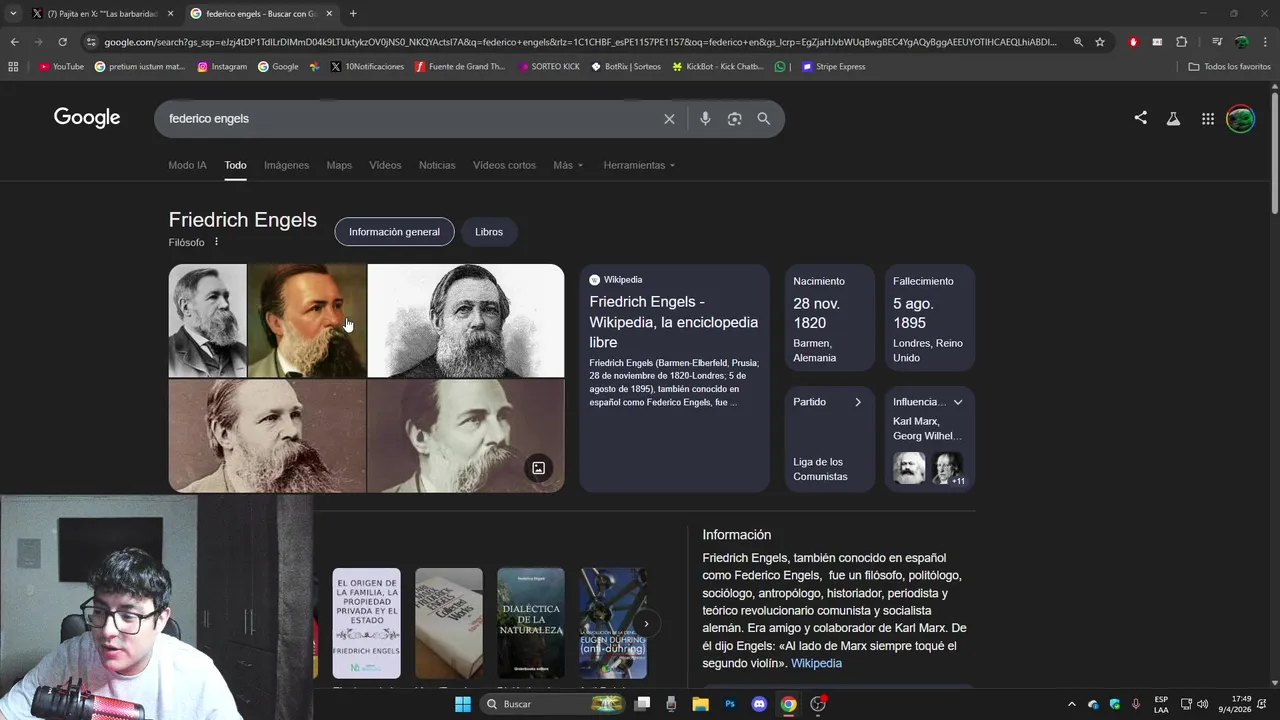1280x720 pixels.
Task: Open the Partido card arrow
Action: coord(857,402)
